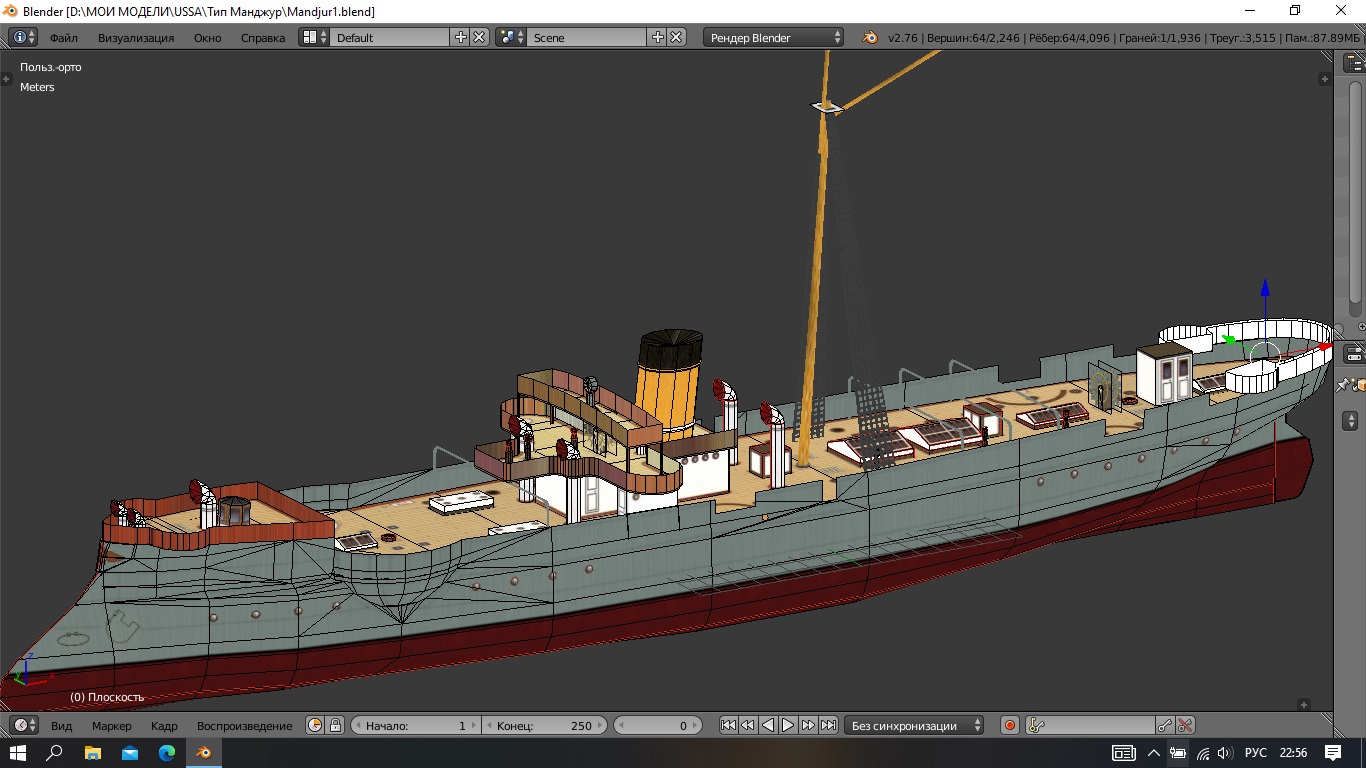Screen dimensions: 1366x768
Task: Click the Blender logo splash icon
Action: [870, 38]
